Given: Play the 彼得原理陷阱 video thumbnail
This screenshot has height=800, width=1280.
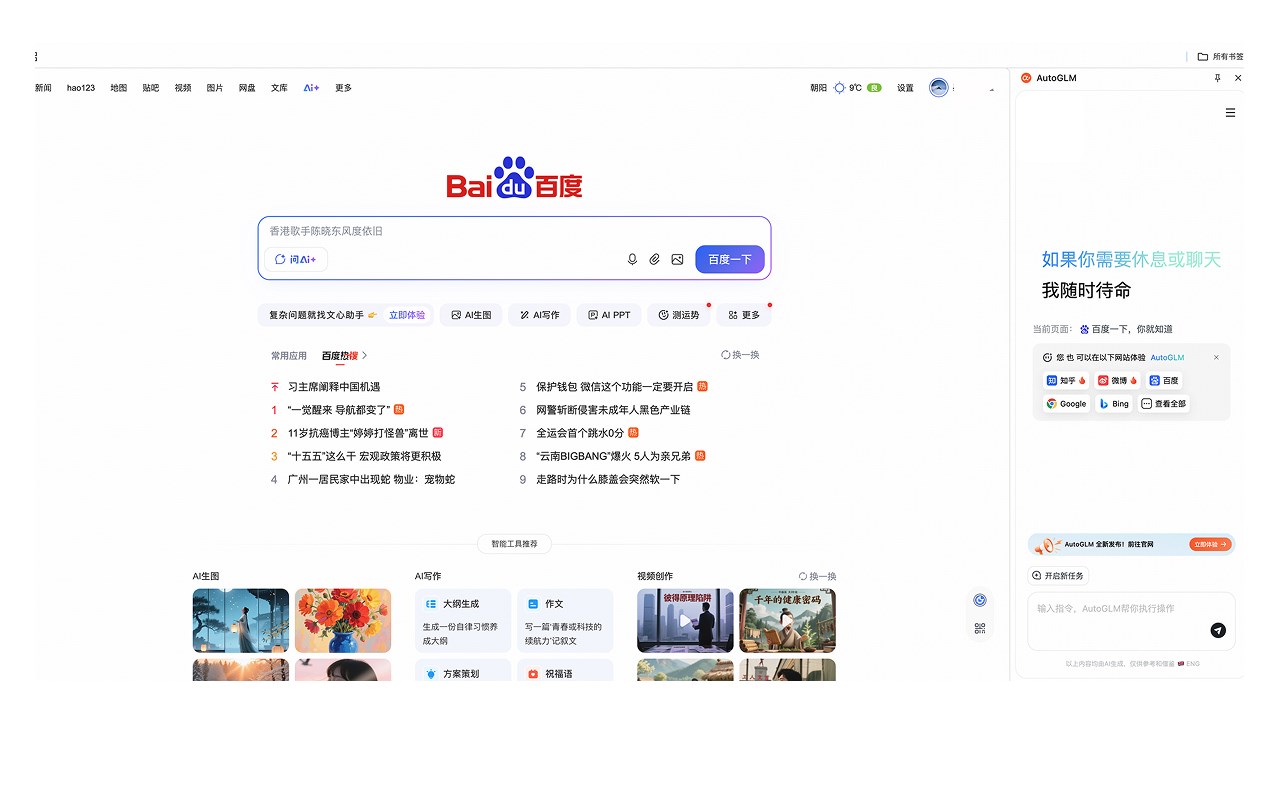Looking at the screenshot, I should [685, 620].
